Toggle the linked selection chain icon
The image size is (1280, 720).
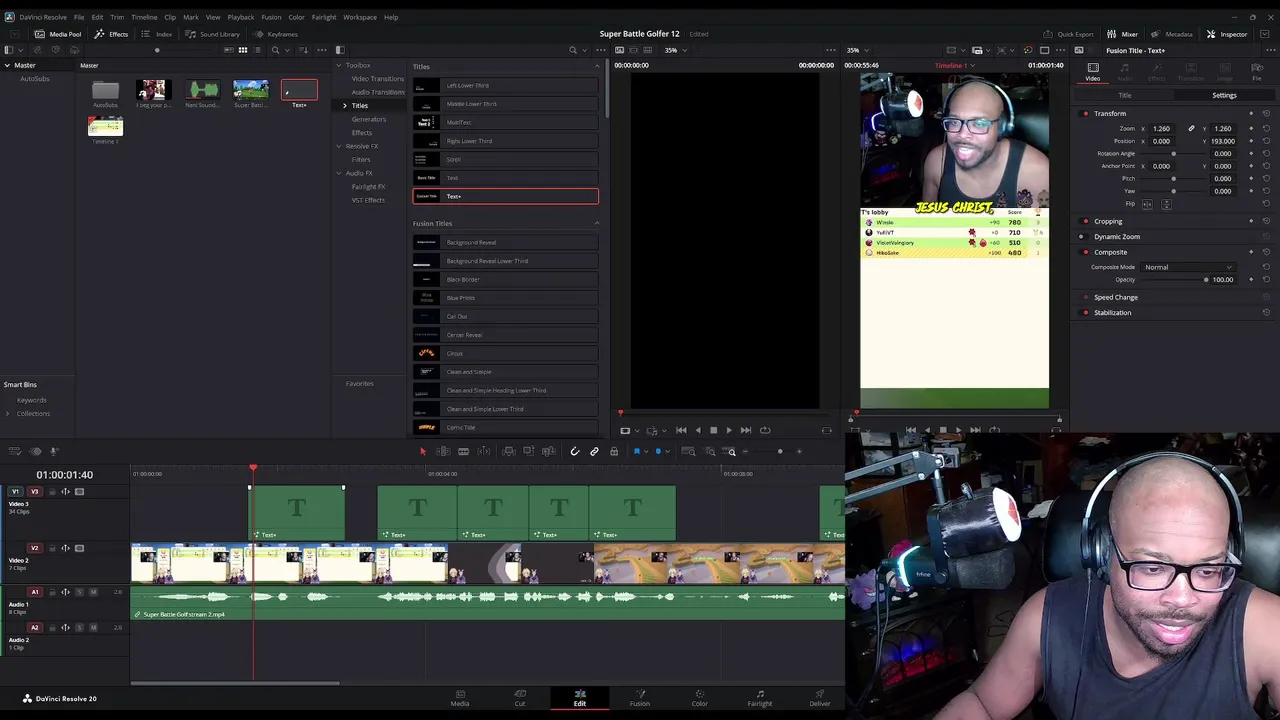pos(594,452)
